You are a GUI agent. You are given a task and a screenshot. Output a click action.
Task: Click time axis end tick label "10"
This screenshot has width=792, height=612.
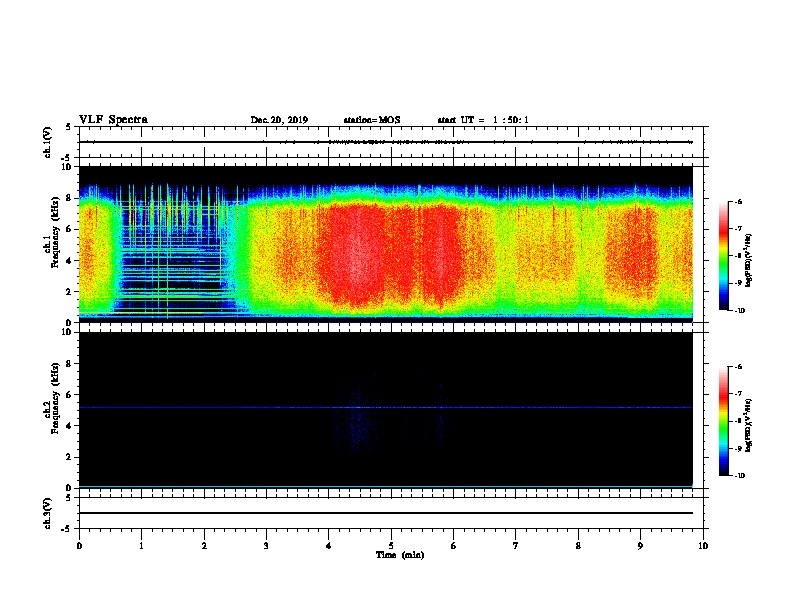click(x=703, y=545)
